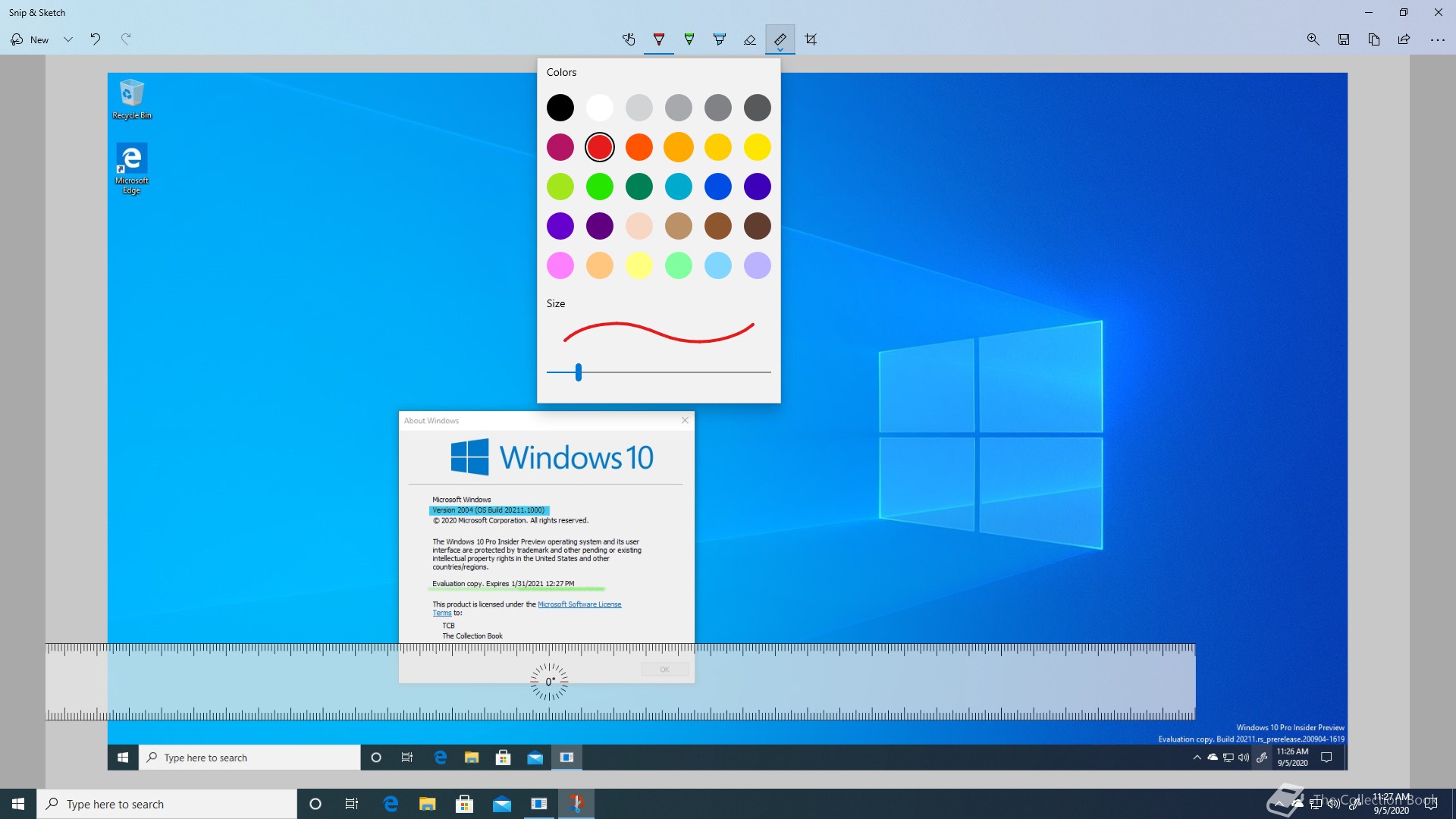Viewport: 1456px width, 819px height.
Task: Select the Highlighter tool
Action: pos(720,39)
